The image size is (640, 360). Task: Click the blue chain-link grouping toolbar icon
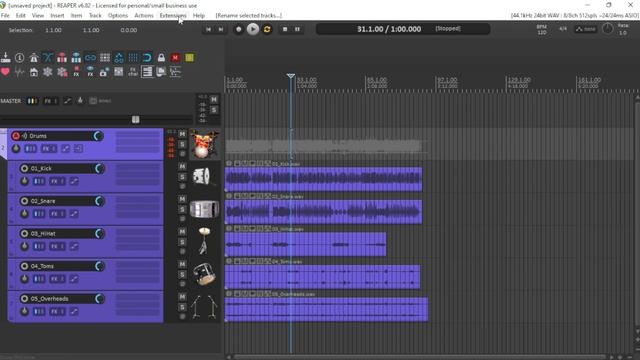(x=90, y=58)
